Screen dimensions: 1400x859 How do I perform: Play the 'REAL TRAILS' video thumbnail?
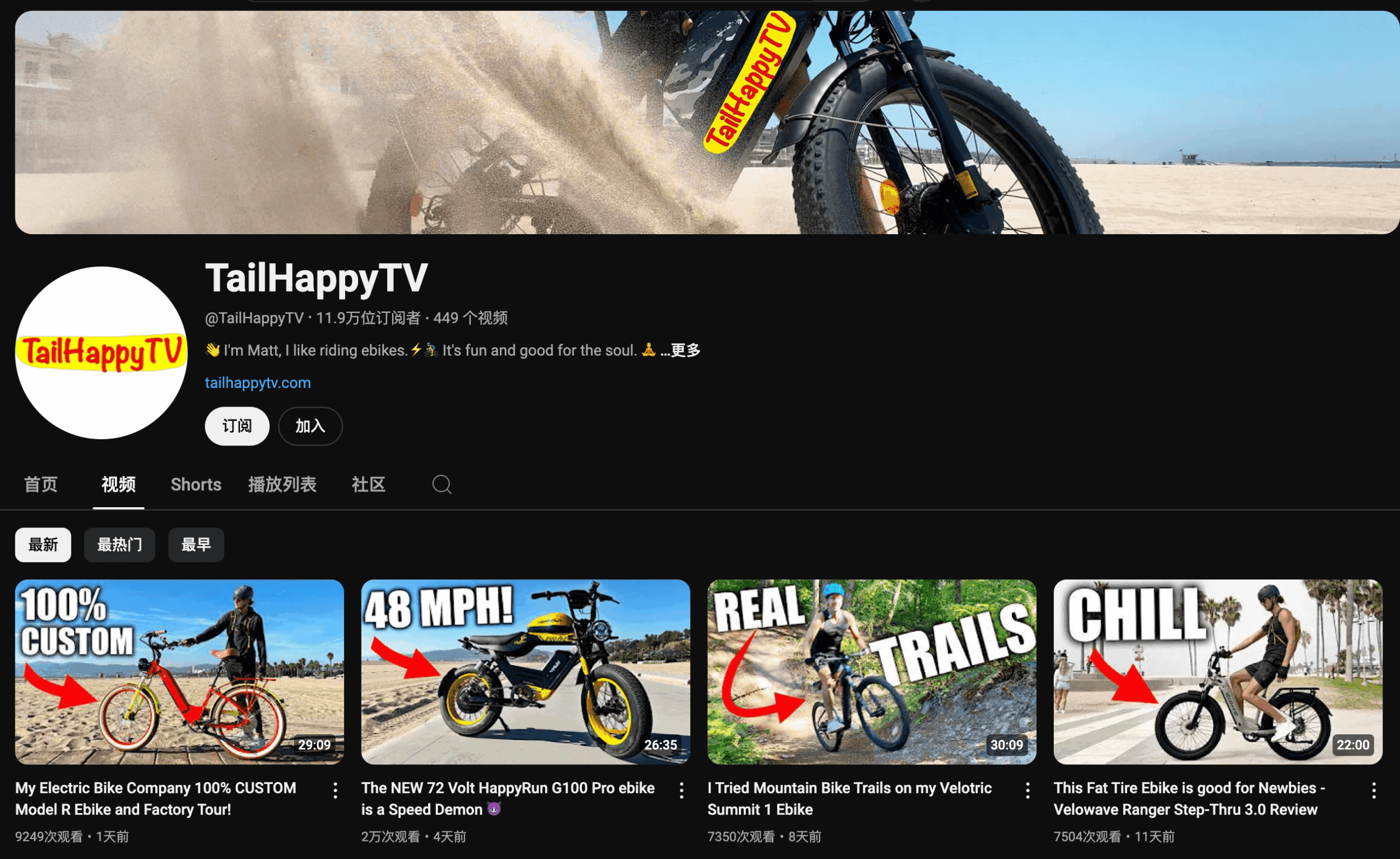(872, 671)
